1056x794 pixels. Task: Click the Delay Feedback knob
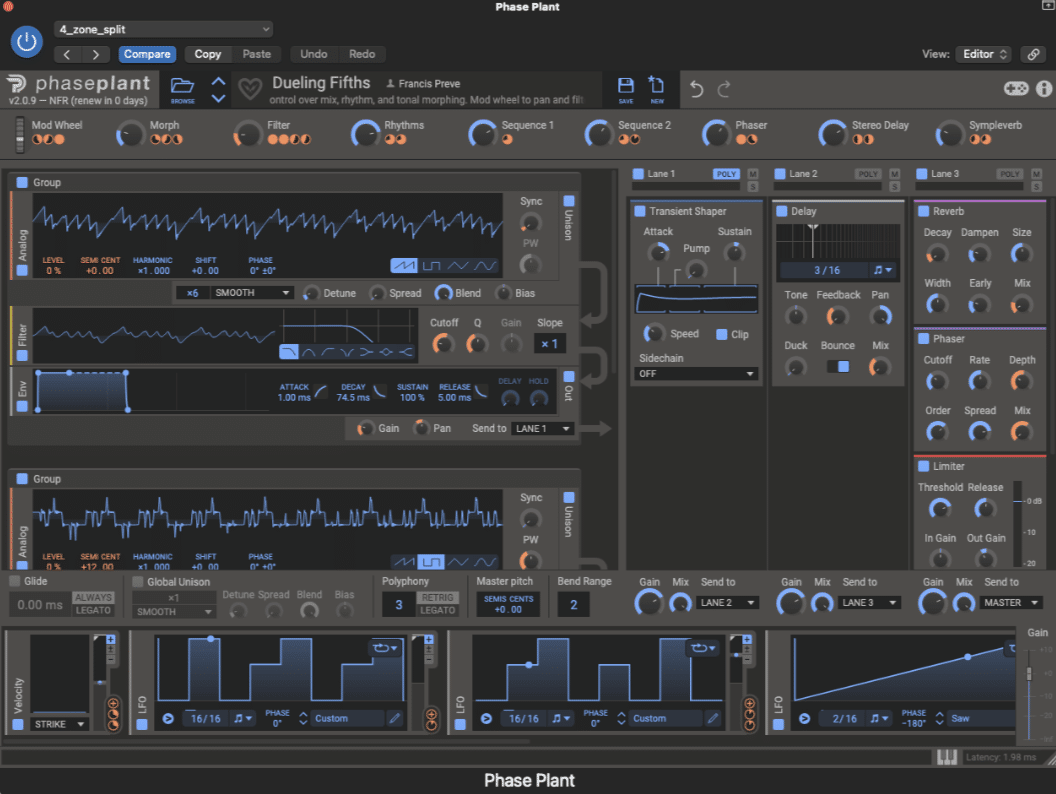click(x=837, y=316)
